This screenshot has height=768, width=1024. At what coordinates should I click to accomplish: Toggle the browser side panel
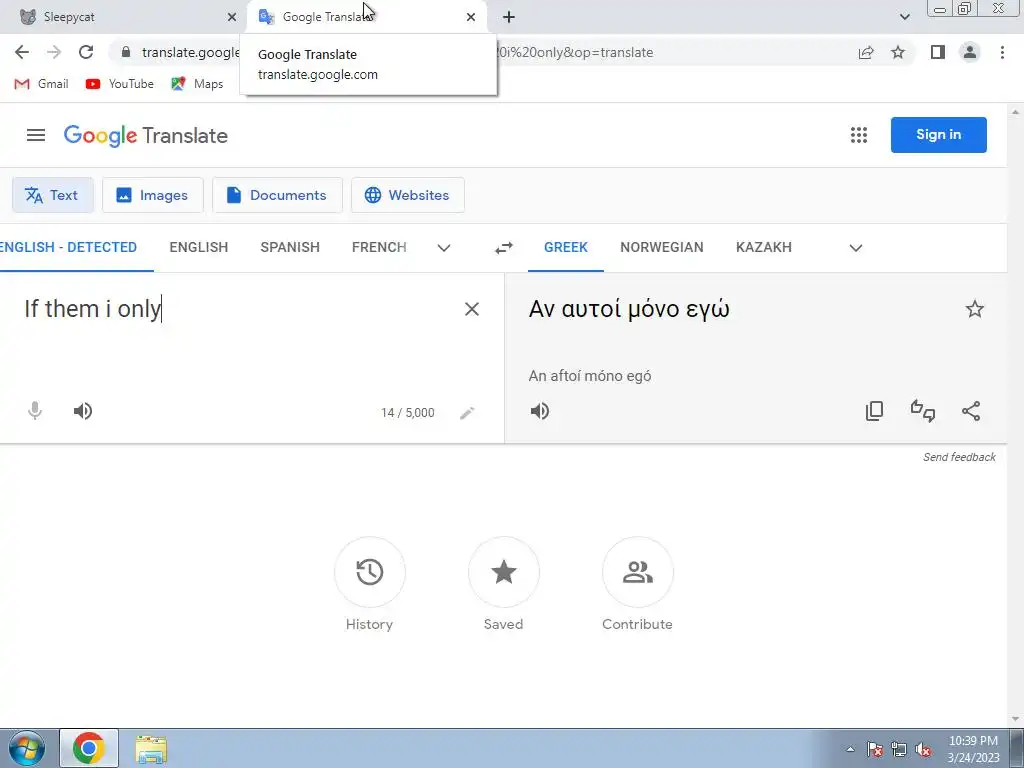(x=938, y=52)
